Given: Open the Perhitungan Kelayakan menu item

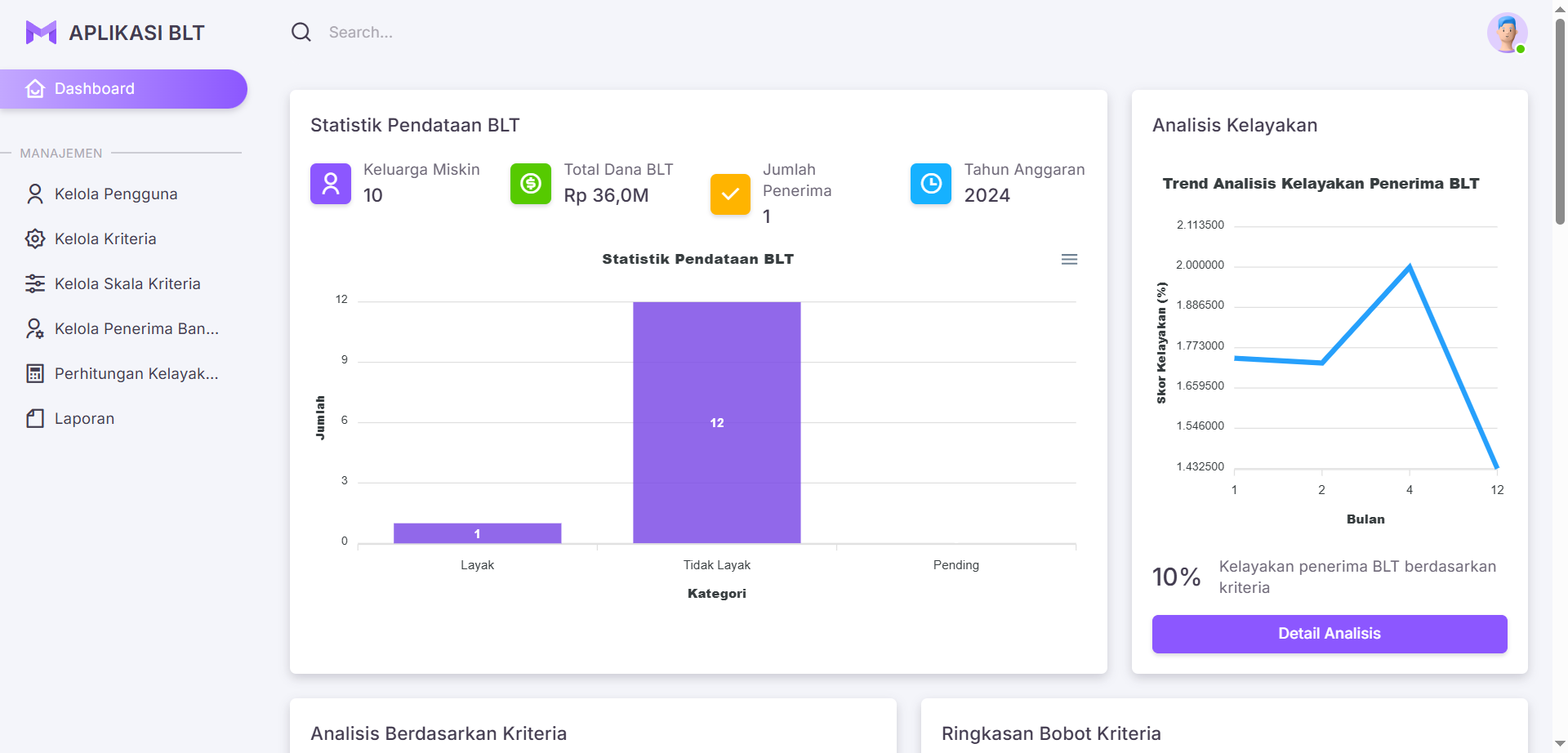Looking at the screenshot, I should (x=136, y=374).
